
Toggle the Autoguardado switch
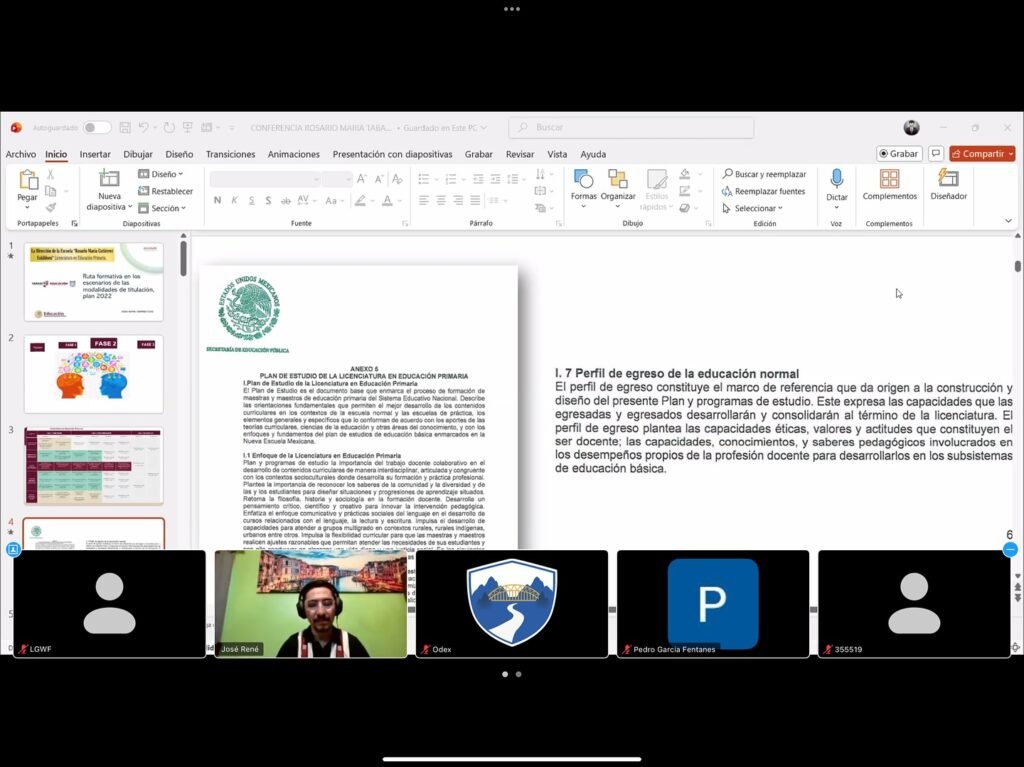[97, 128]
